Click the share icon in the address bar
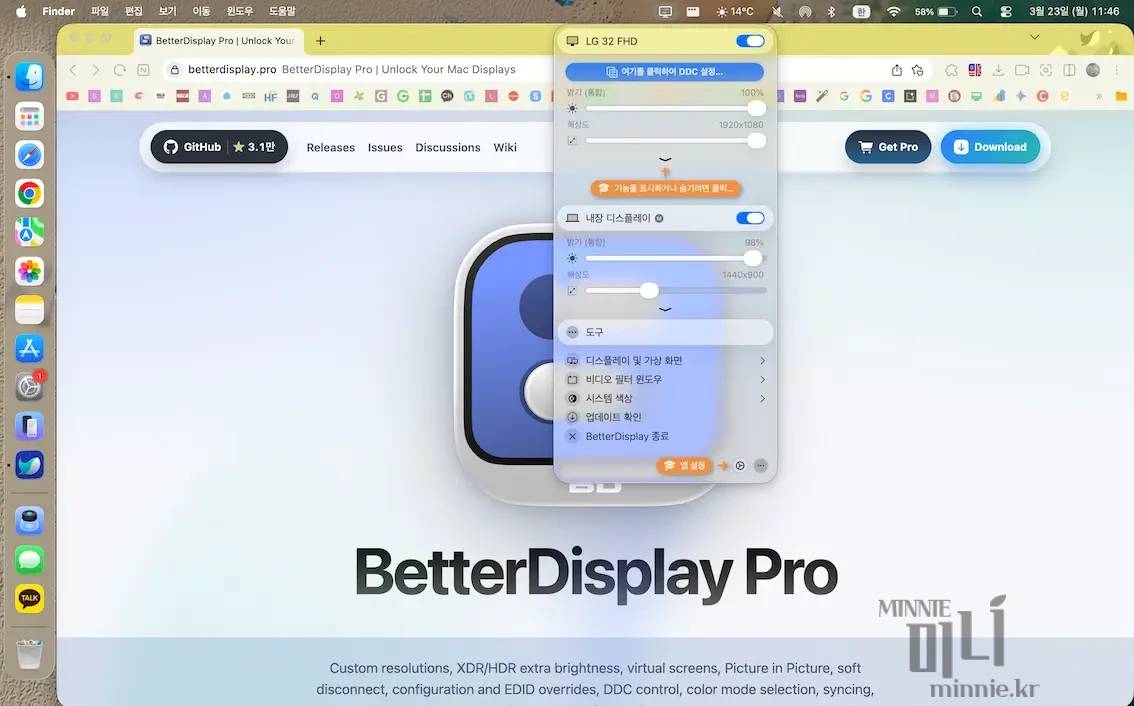 click(897, 70)
